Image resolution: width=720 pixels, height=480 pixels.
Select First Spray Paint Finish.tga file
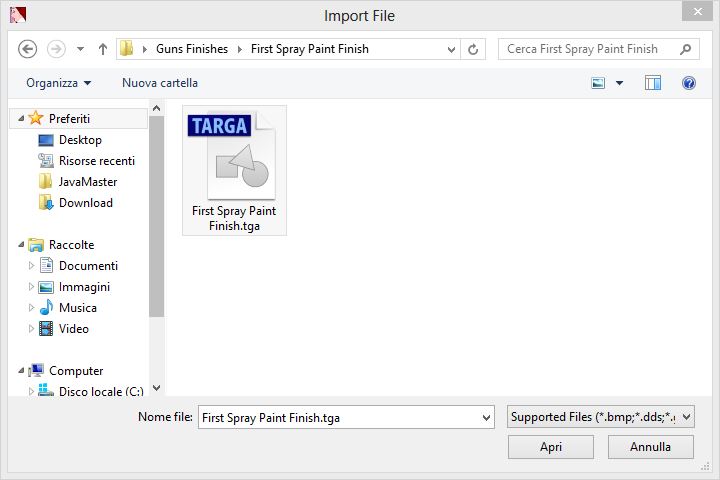pyautogui.click(x=234, y=170)
